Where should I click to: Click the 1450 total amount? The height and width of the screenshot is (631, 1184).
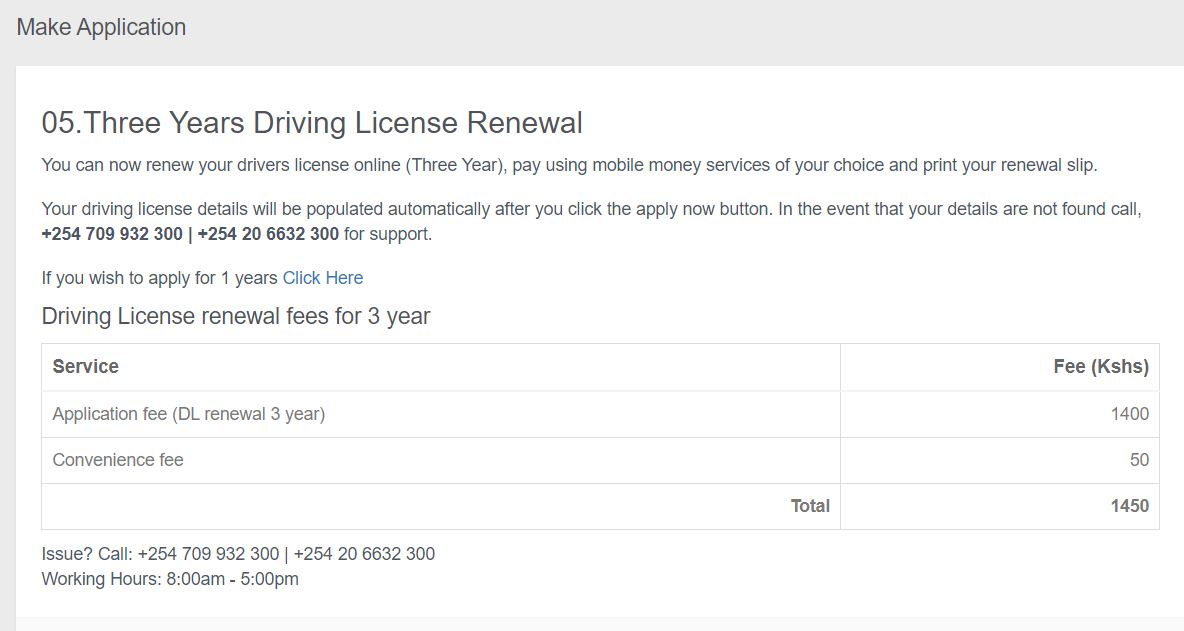[x=1130, y=506]
